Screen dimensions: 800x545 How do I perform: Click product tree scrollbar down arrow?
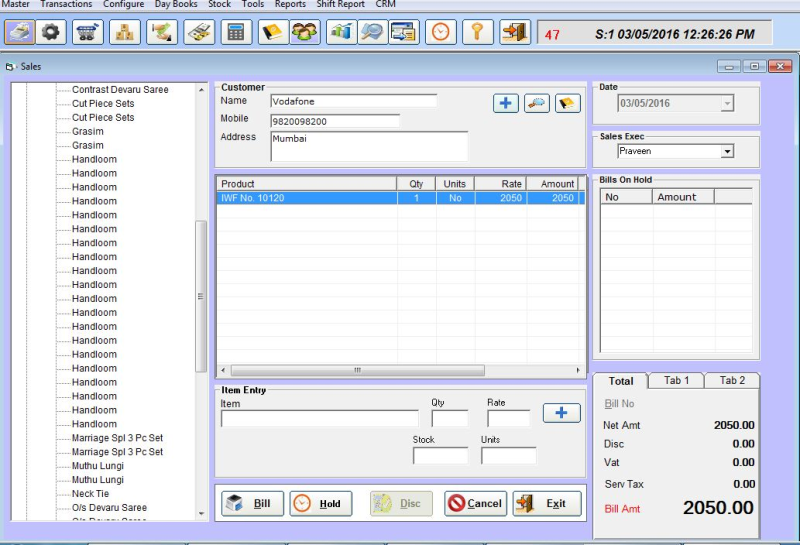point(201,514)
